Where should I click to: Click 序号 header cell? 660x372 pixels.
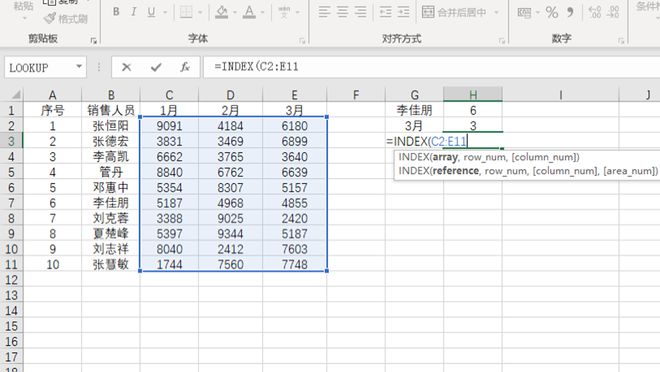point(52,110)
